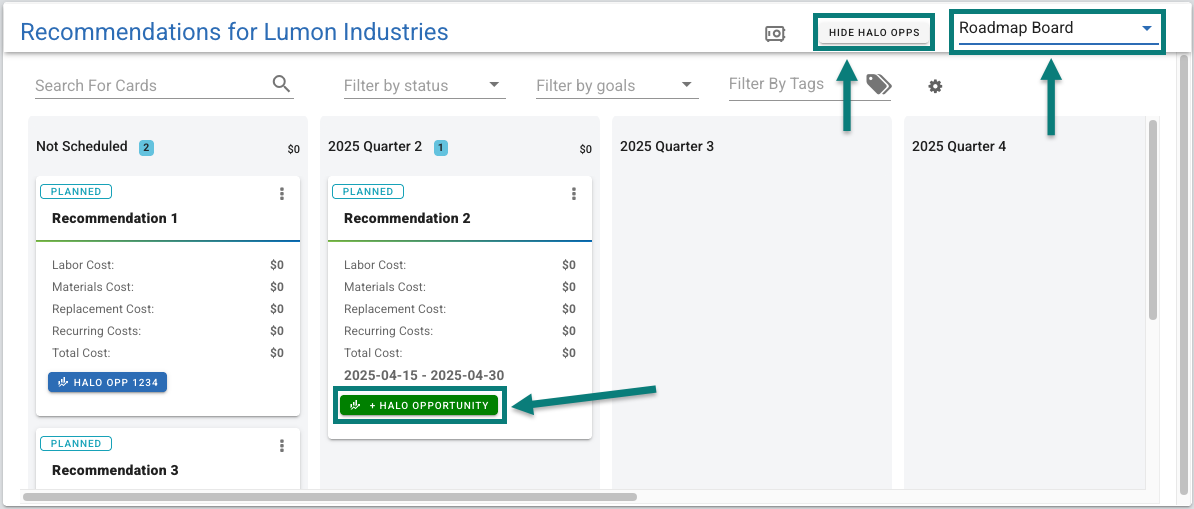Click the Recommendation 3 card title
The image size is (1194, 509).
pos(115,470)
